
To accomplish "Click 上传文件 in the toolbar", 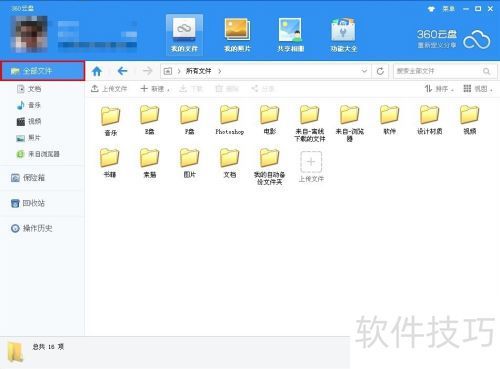I will [x=109, y=89].
